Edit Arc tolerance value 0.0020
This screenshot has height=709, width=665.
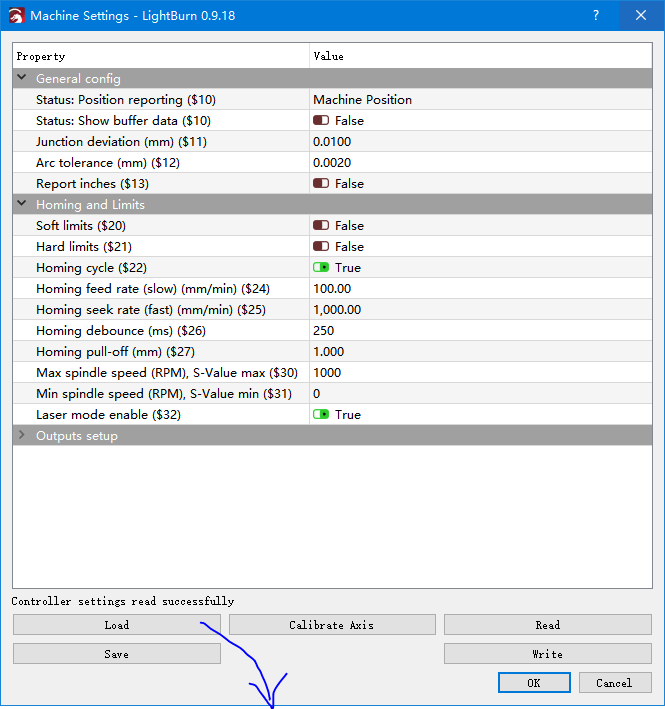click(332, 163)
